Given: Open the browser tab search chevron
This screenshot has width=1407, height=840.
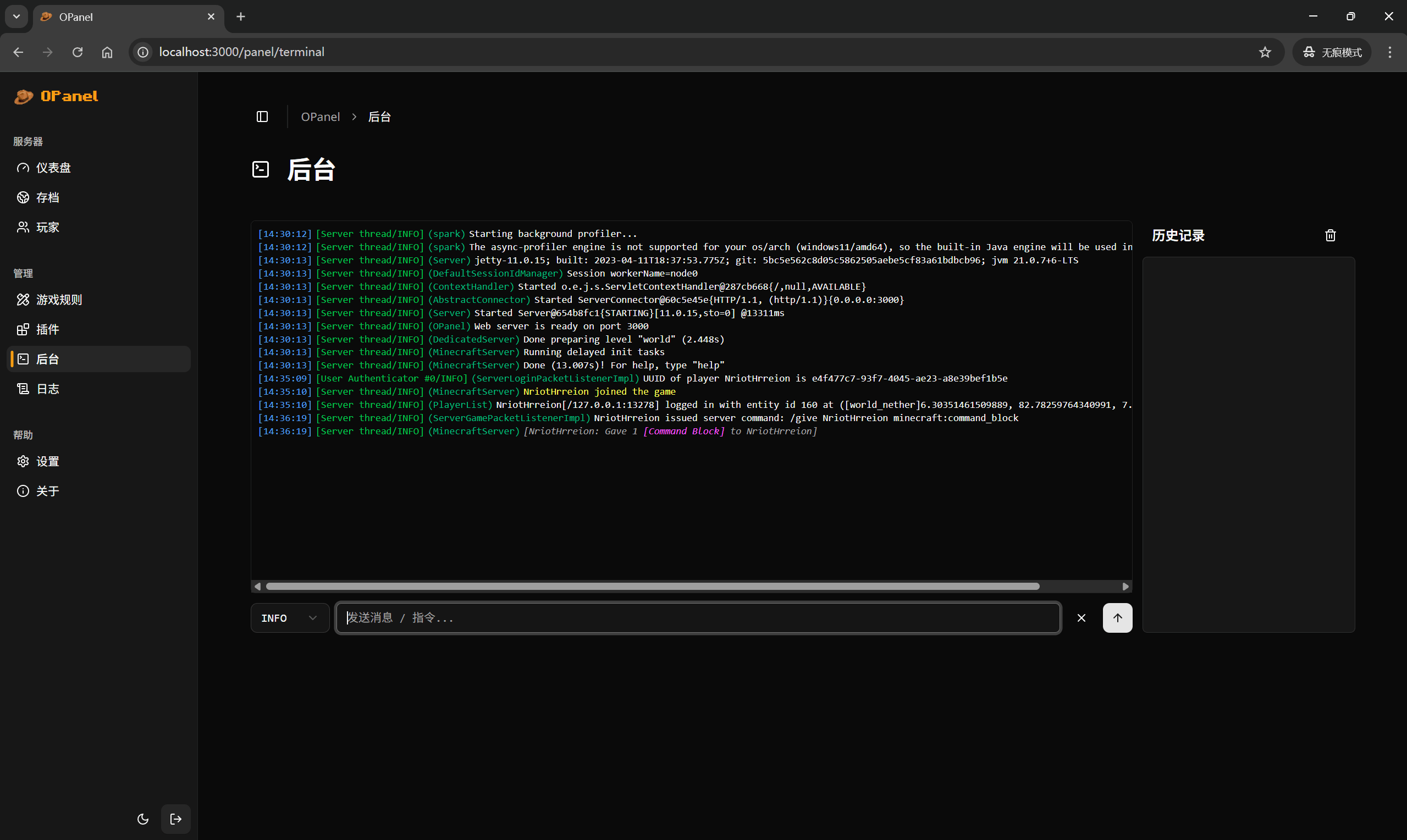Looking at the screenshot, I should (x=16, y=16).
